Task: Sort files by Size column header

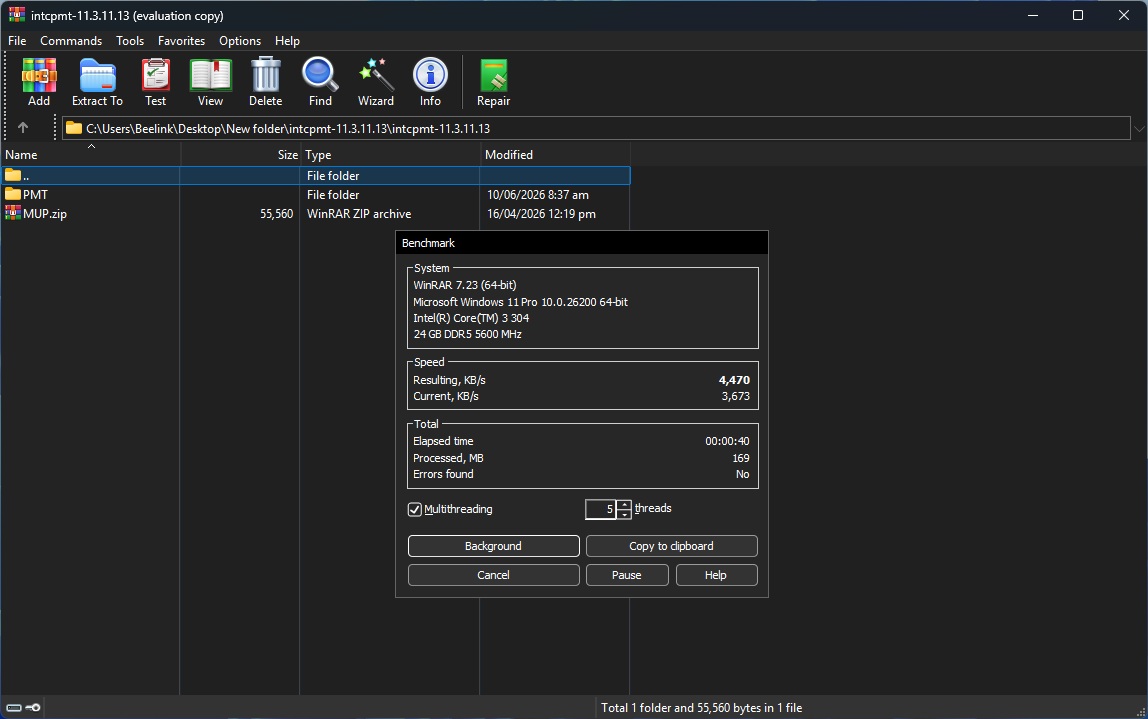Action: [x=240, y=154]
